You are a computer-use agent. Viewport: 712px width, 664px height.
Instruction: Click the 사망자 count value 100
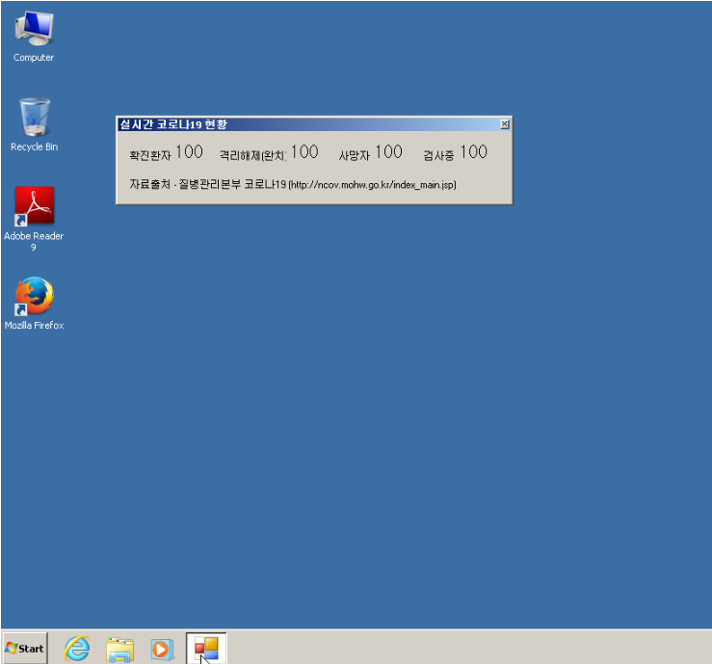[388, 152]
